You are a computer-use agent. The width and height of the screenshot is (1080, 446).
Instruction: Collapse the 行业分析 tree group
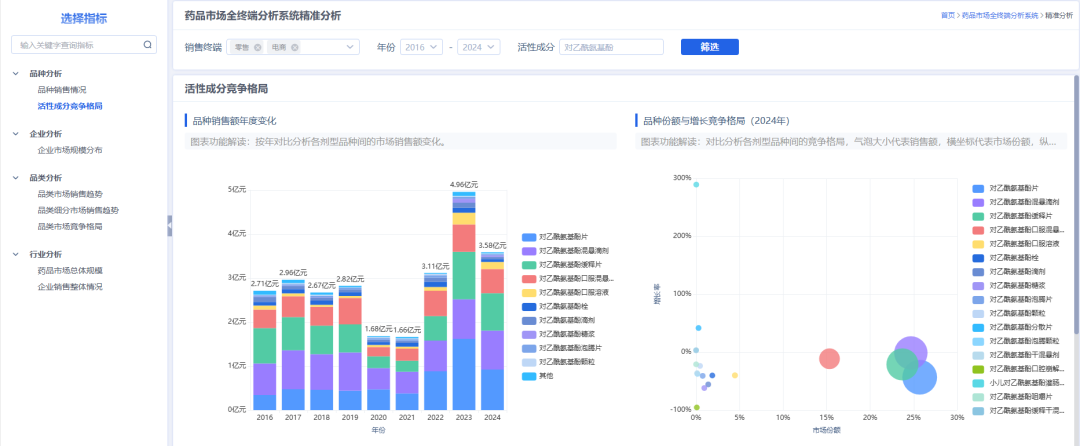click(16, 254)
